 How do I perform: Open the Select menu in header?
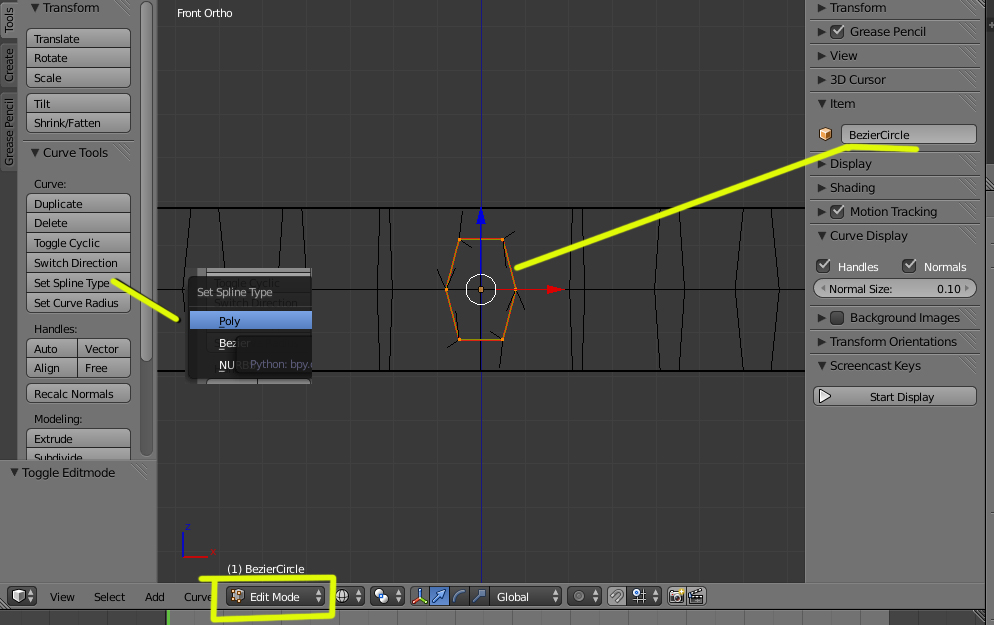(109, 597)
